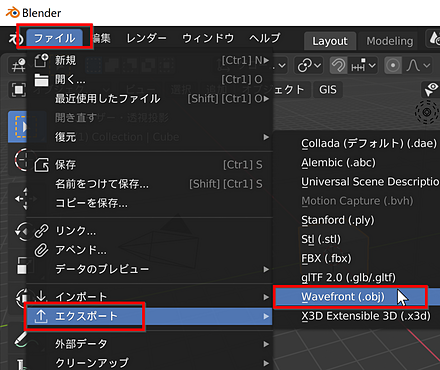Open the proportional falloff curve dropdown
The width and height of the screenshot is (440, 370).
point(418,65)
